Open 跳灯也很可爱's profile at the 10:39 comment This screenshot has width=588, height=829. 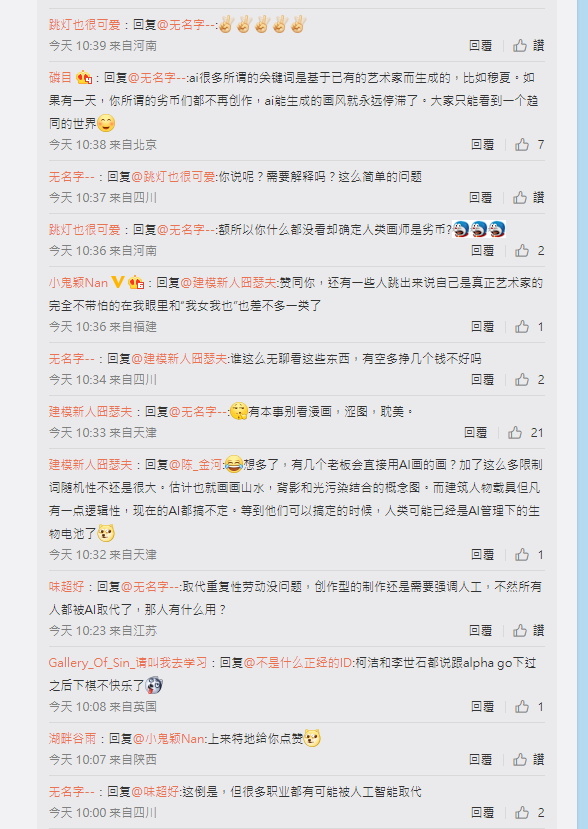(x=85, y=24)
